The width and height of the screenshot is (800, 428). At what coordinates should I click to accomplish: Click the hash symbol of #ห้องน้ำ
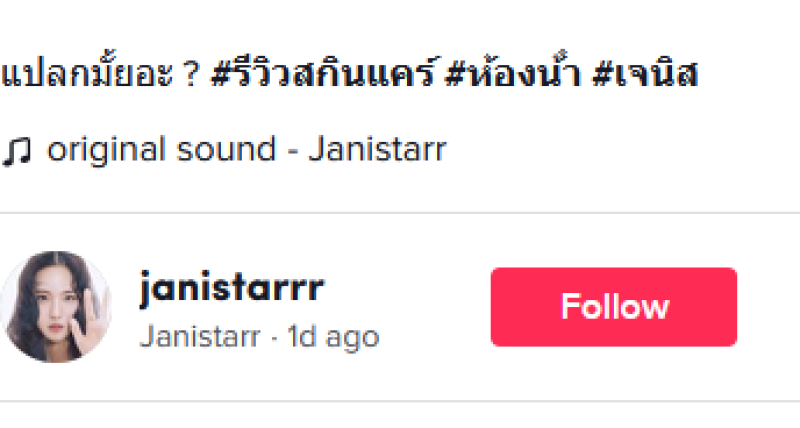coord(455,74)
